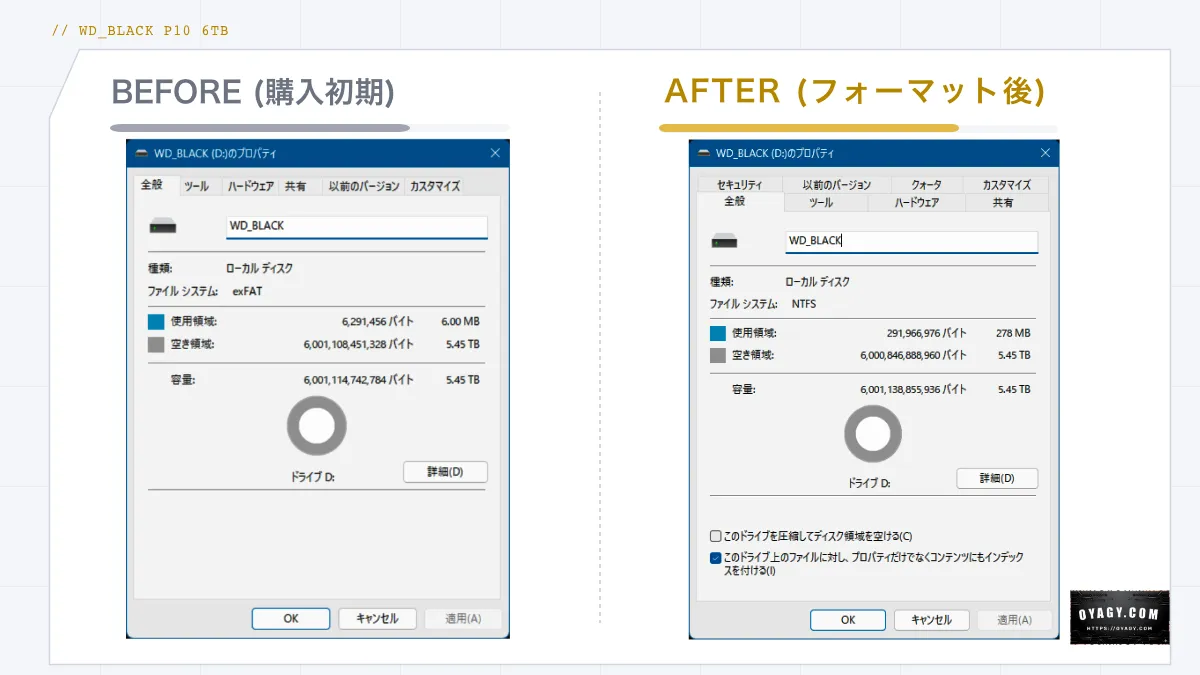1200x675 pixels.
Task: Open セキュリティ tab in AFTER dialog
Action: coord(739,185)
